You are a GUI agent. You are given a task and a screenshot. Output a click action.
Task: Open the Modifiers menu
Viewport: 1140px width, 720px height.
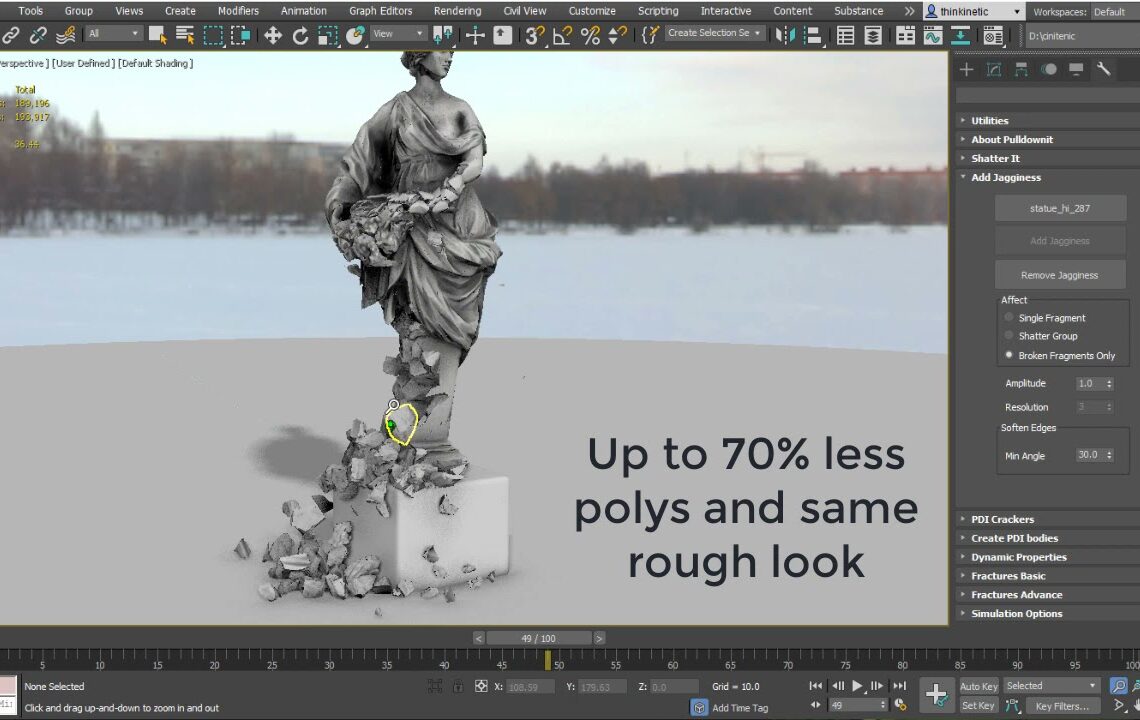tap(238, 11)
